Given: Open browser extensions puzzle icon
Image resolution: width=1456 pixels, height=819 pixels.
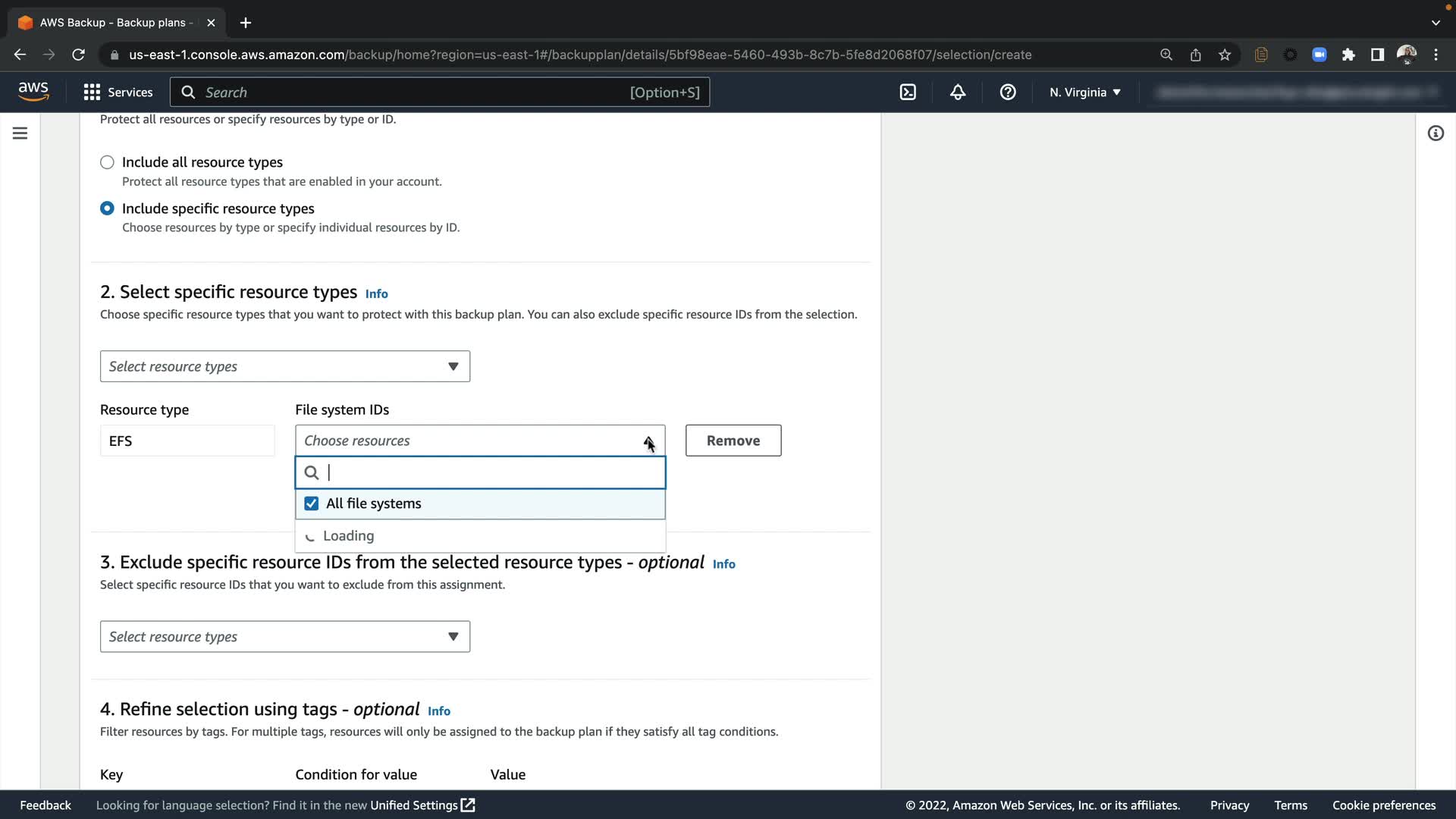Looking at the screenshot, I should [1348, 55].
